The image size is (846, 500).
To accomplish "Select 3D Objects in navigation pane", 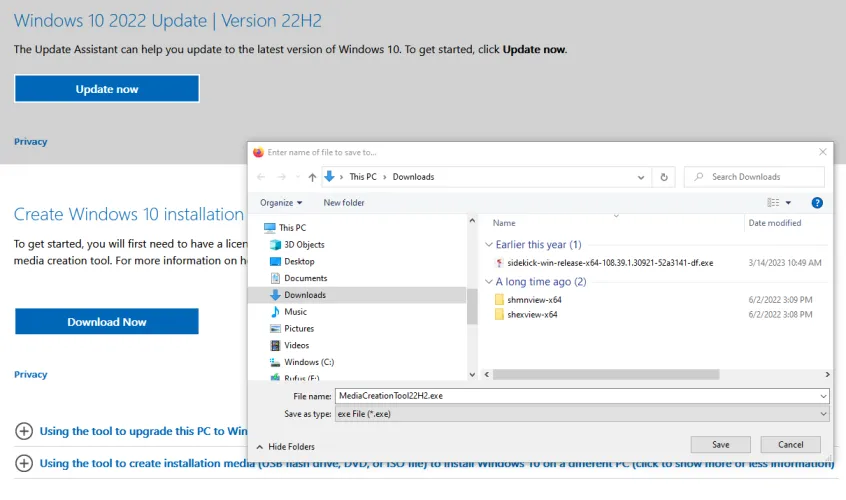I will (303, 244).
